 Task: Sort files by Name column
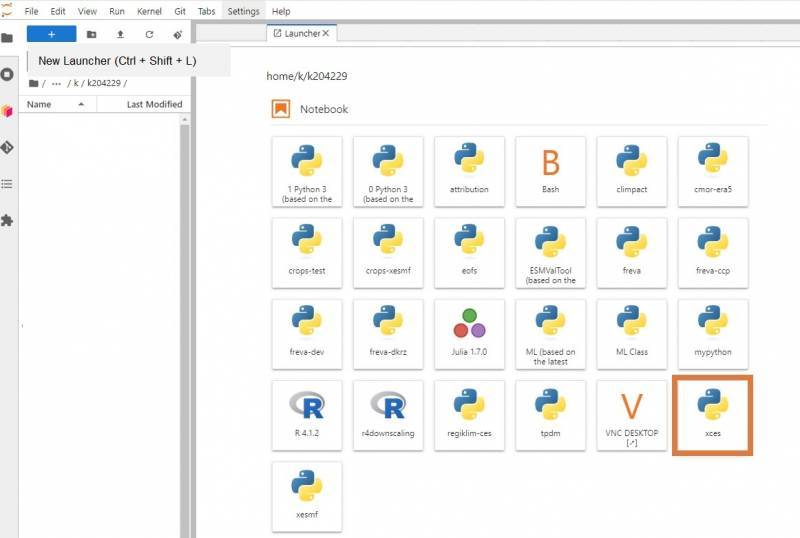[x=58, y=104]
